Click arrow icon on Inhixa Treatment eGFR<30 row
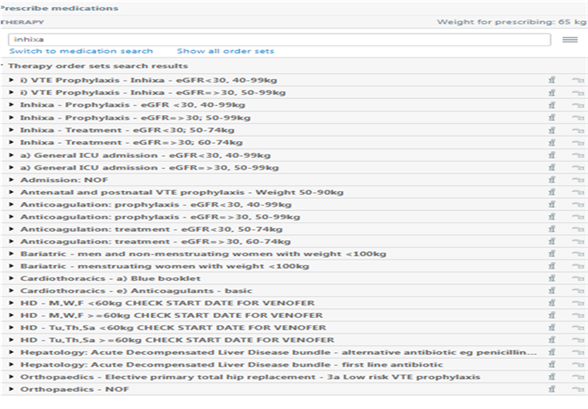Screen dimensions: 588x409 point(578,130)
